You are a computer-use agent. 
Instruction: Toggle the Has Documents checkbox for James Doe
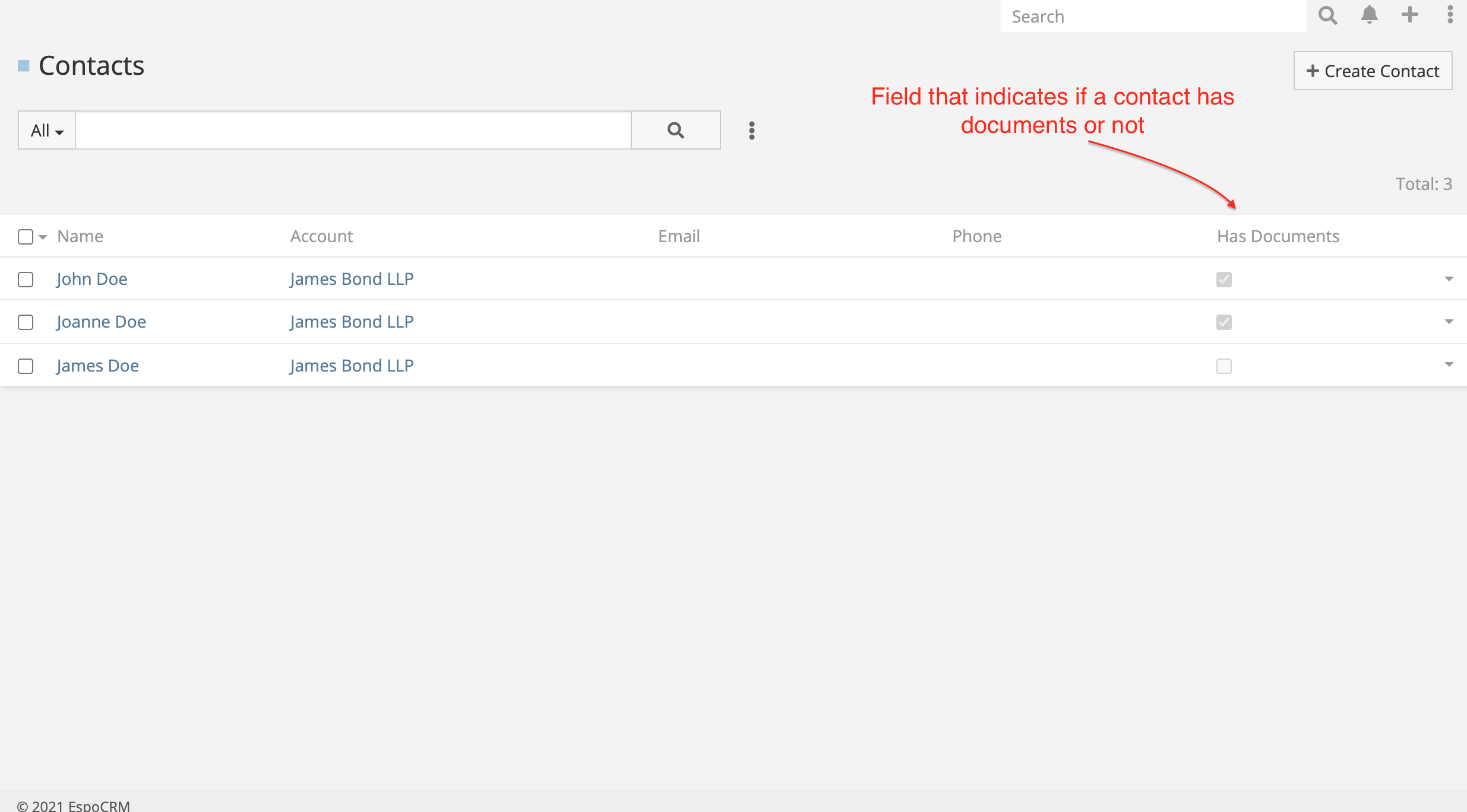(x=1223, y=366)
